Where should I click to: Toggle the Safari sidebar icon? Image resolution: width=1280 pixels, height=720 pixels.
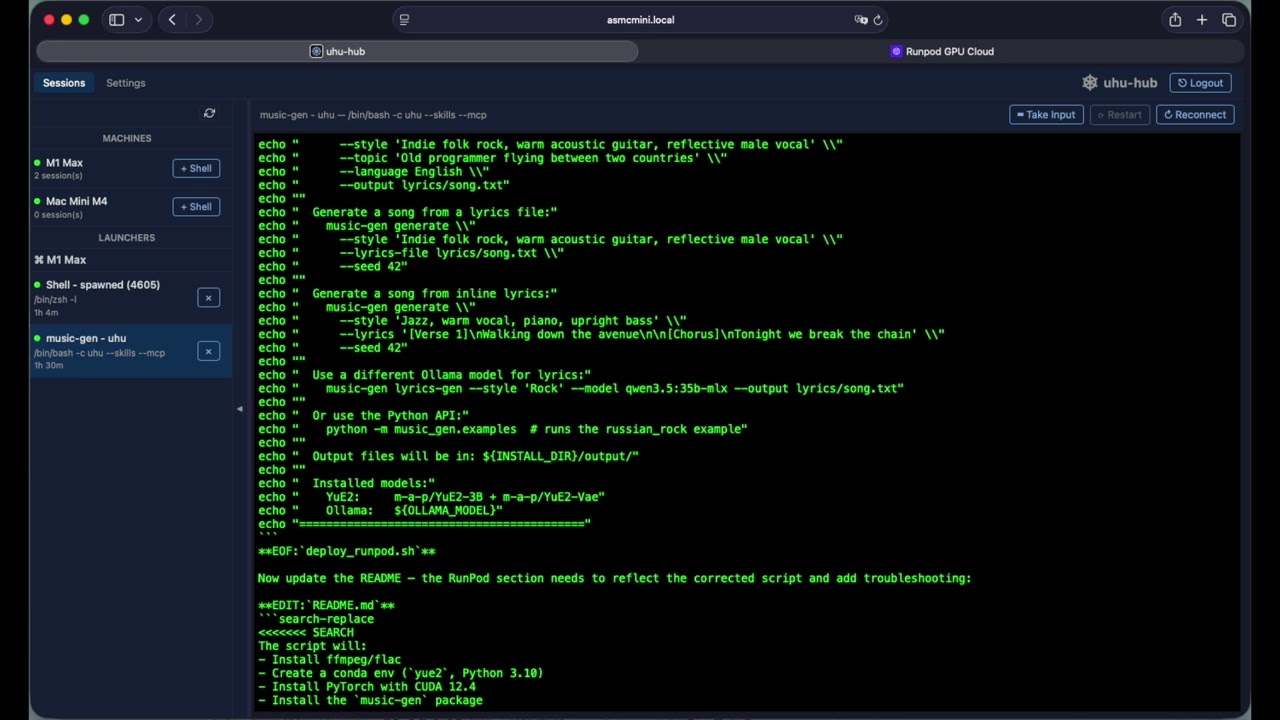tap(116, 20)
